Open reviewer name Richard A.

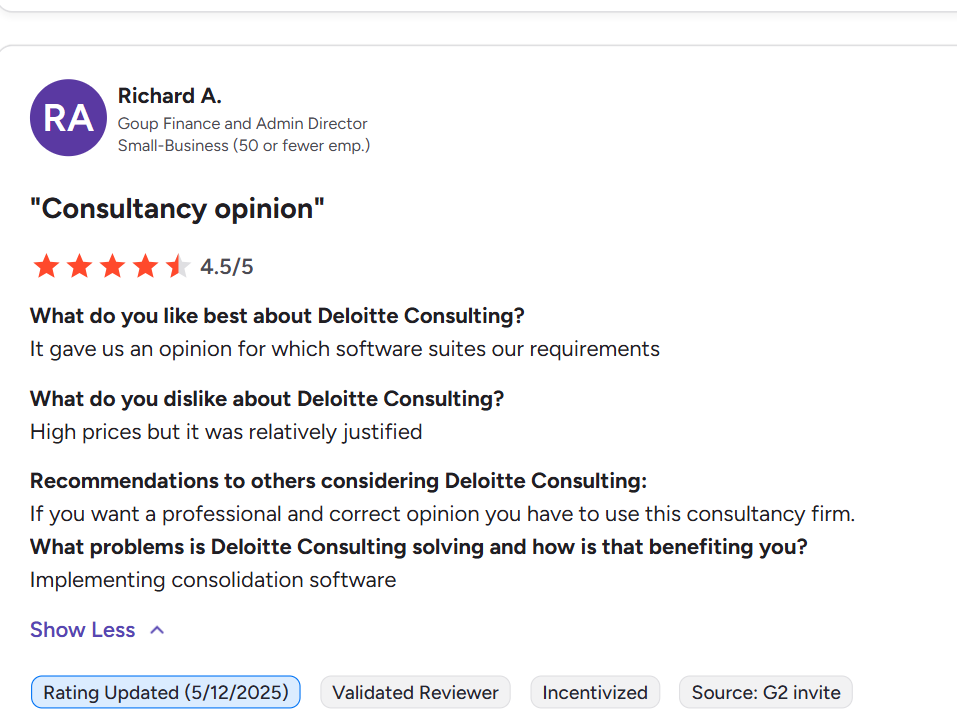pos(169,96)
